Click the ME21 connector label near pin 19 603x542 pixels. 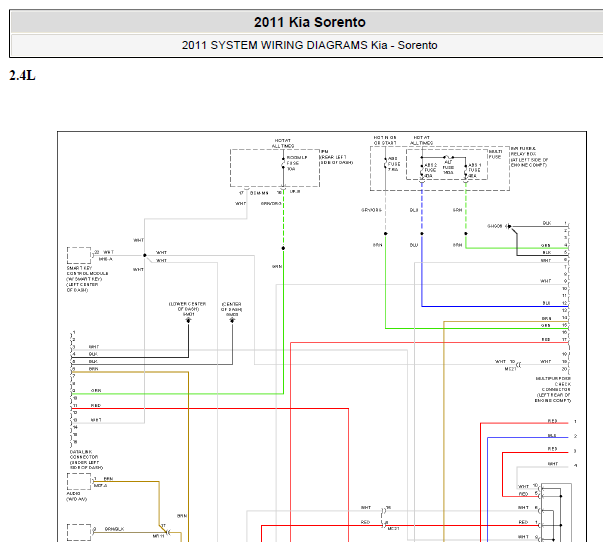[510, 369]
